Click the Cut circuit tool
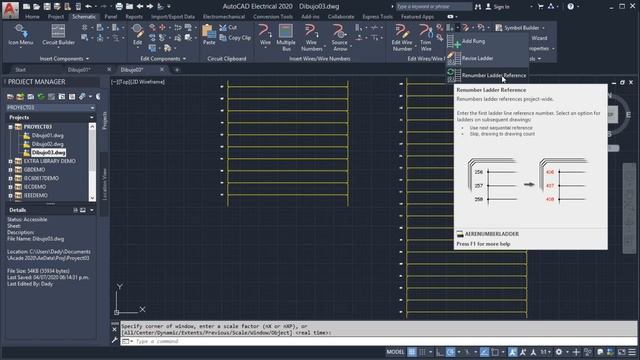640x360 pixels. point(228,27)
